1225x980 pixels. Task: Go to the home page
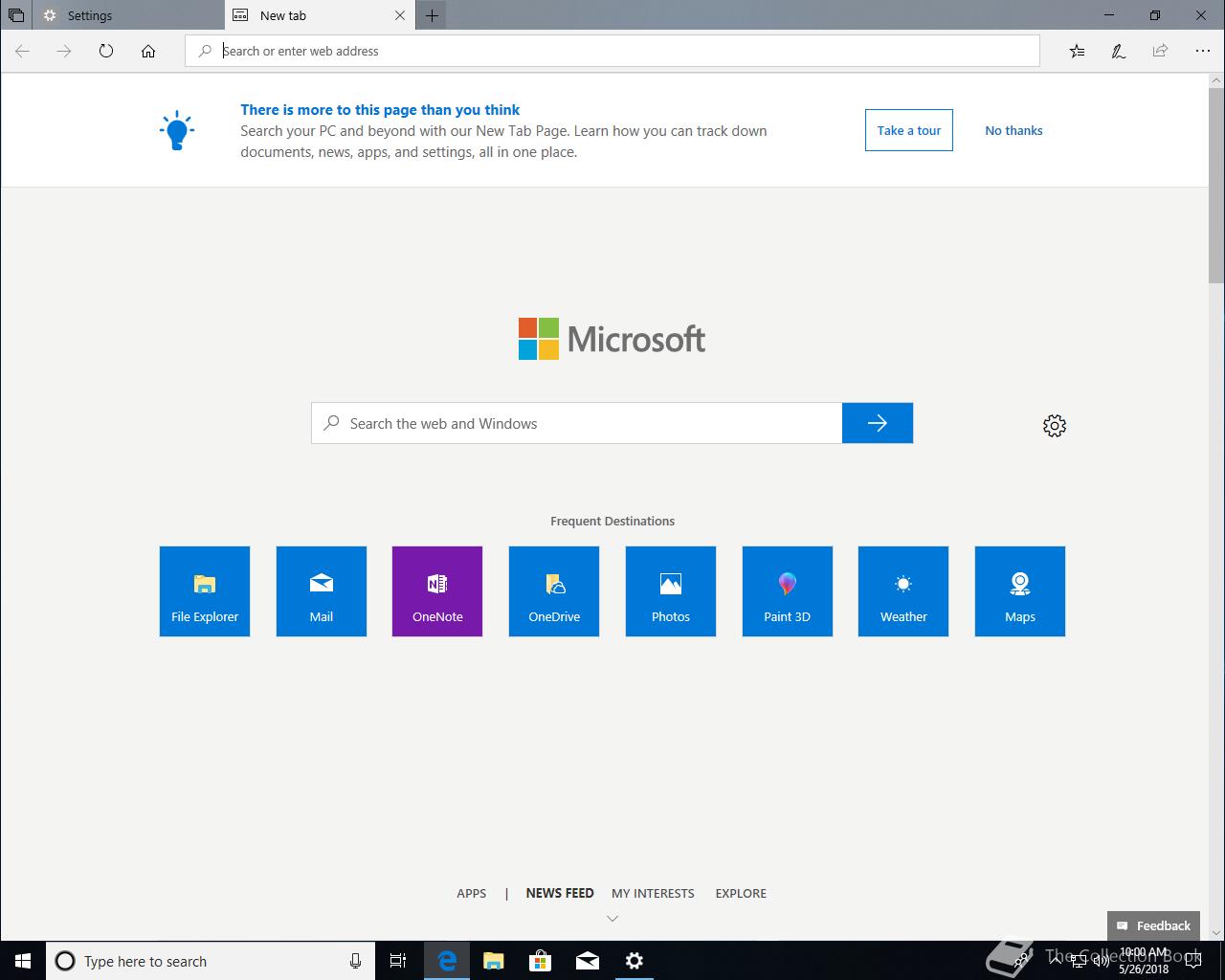148,51
